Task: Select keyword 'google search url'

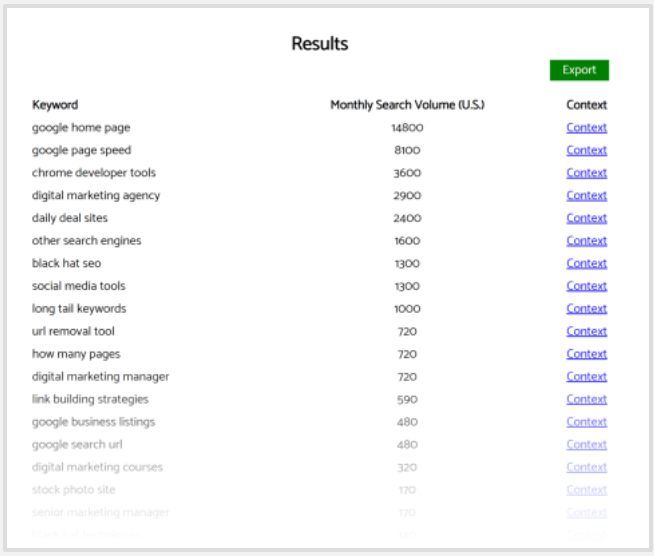Action: pyautogui.click(x=77, y=445)
